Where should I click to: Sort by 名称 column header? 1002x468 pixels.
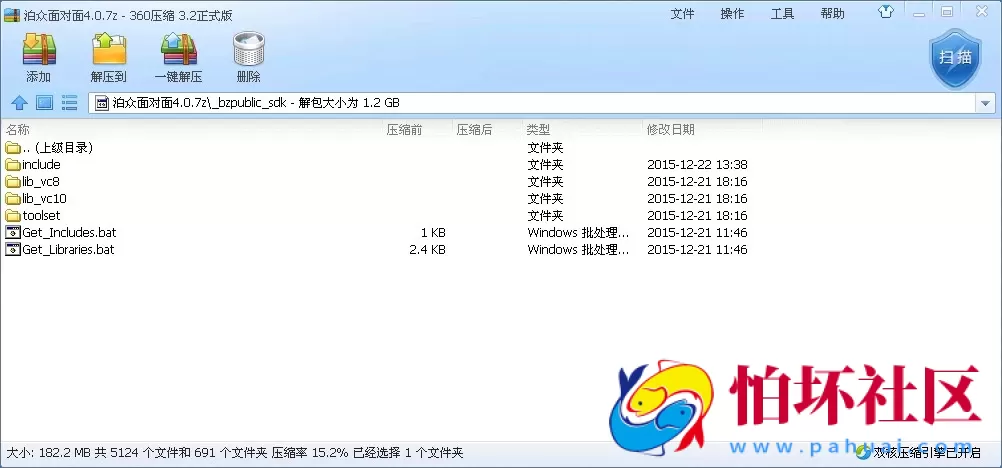coord(18,130)
